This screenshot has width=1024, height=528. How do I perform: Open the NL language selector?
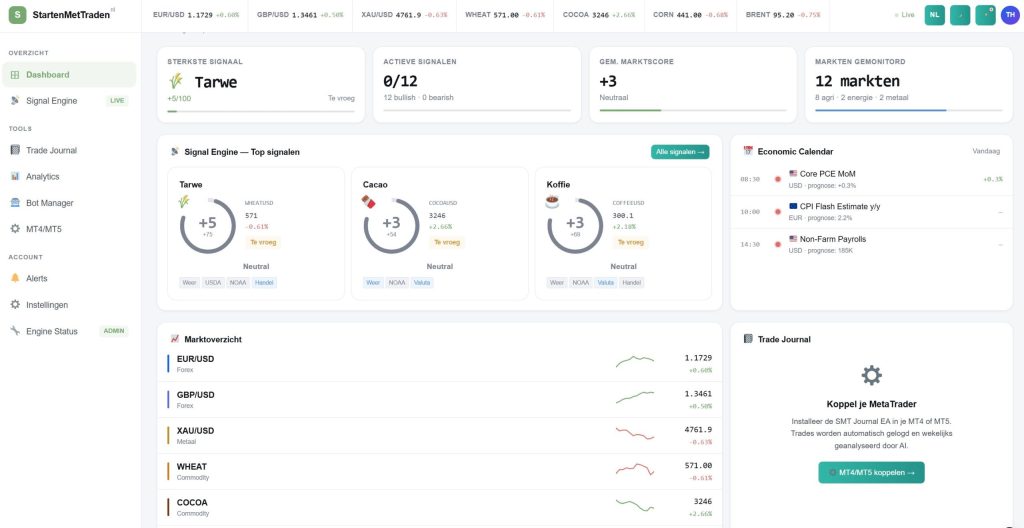(935, 15)
